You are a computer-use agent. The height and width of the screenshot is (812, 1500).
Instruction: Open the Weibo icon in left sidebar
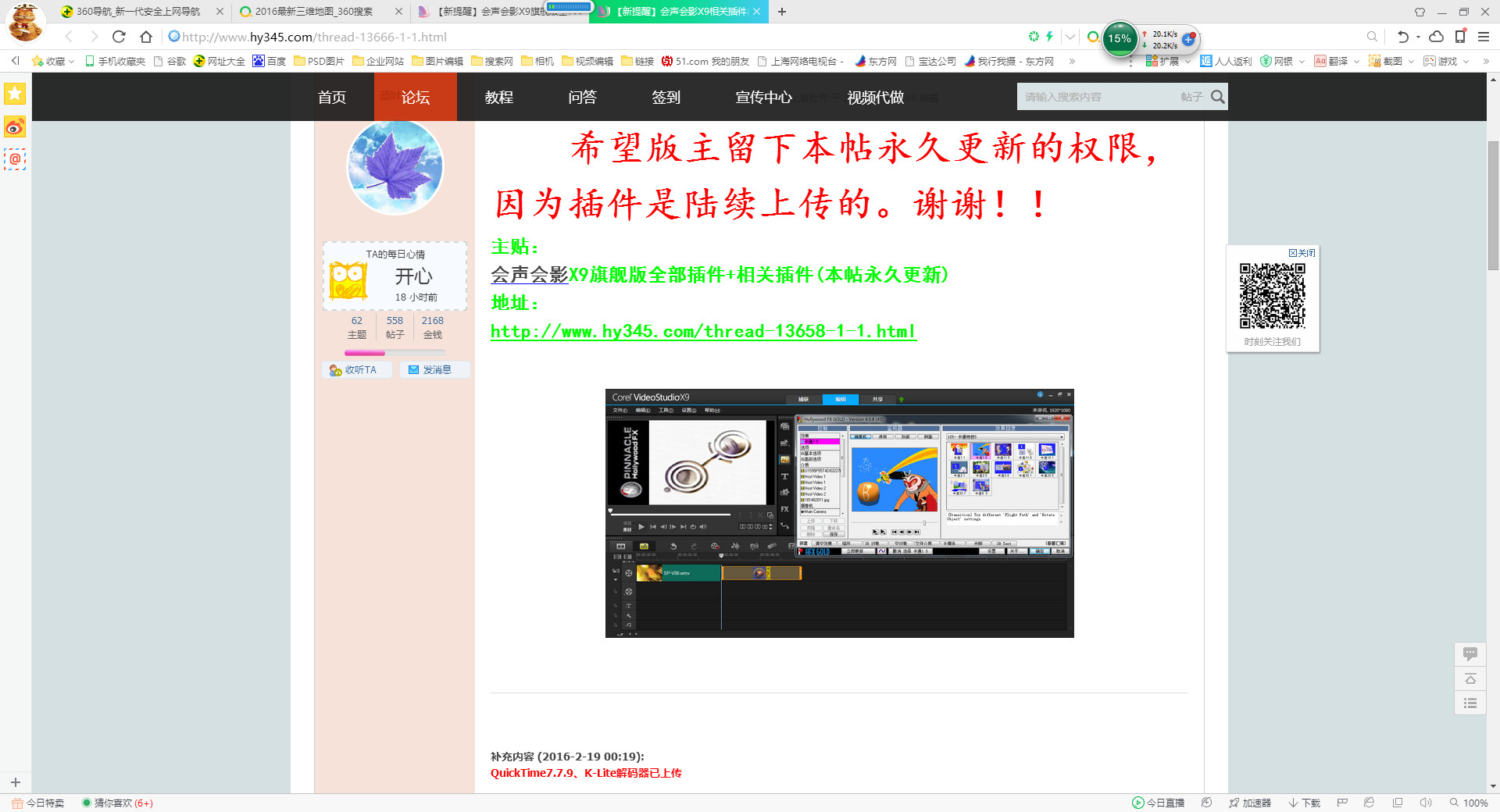click(15, 126)
